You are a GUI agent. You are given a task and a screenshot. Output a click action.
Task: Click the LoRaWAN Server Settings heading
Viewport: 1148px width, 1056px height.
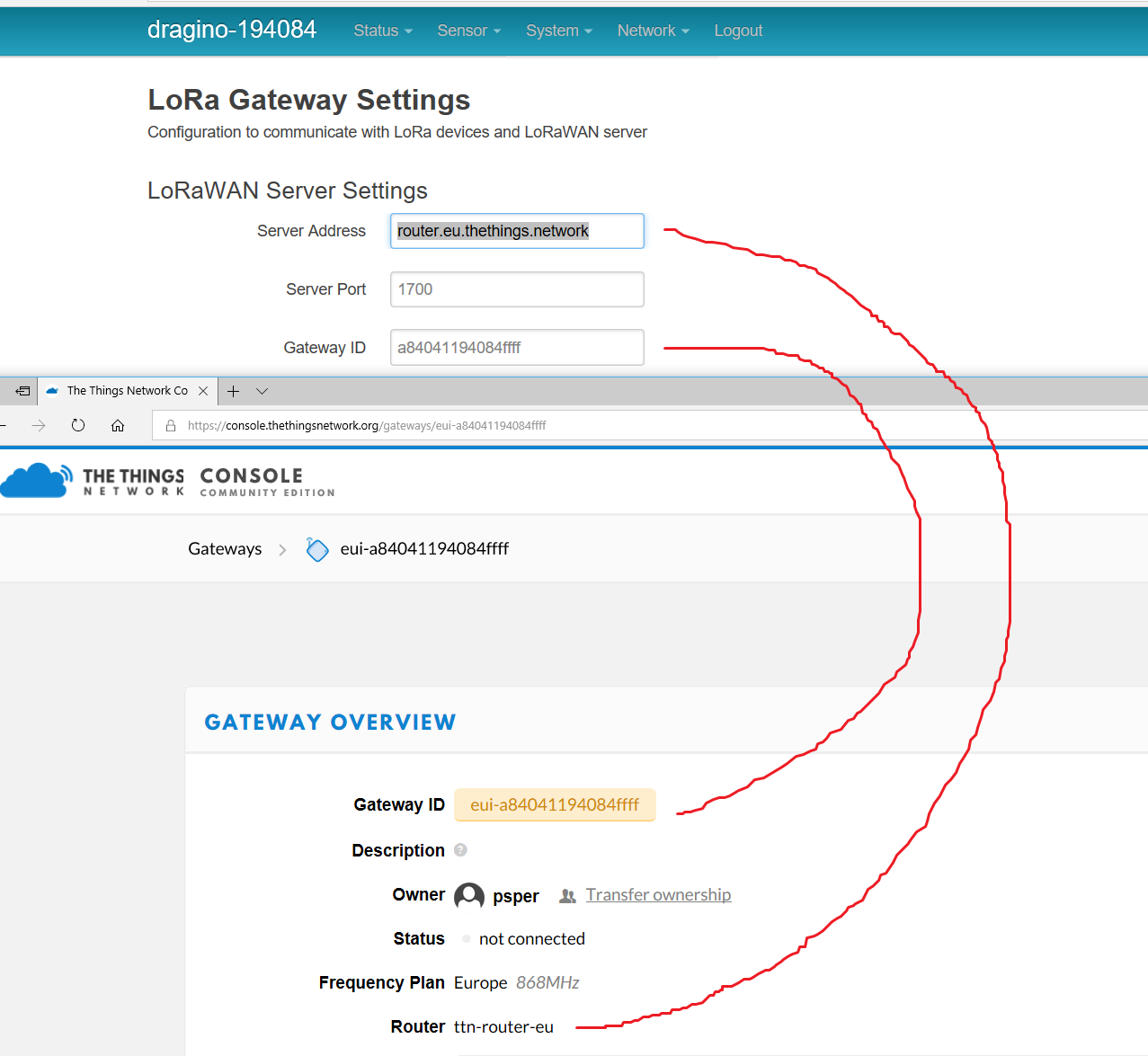pyautogui.click(x=288, y=191)
